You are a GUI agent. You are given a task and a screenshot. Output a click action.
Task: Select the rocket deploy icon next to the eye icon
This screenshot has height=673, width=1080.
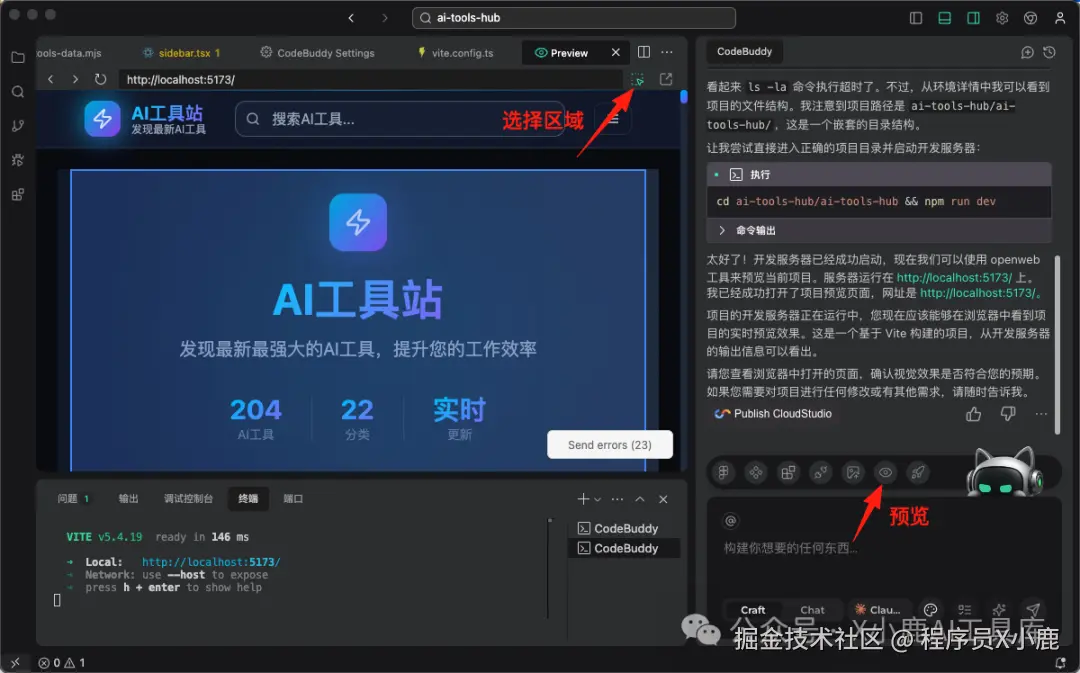[918, 472]
